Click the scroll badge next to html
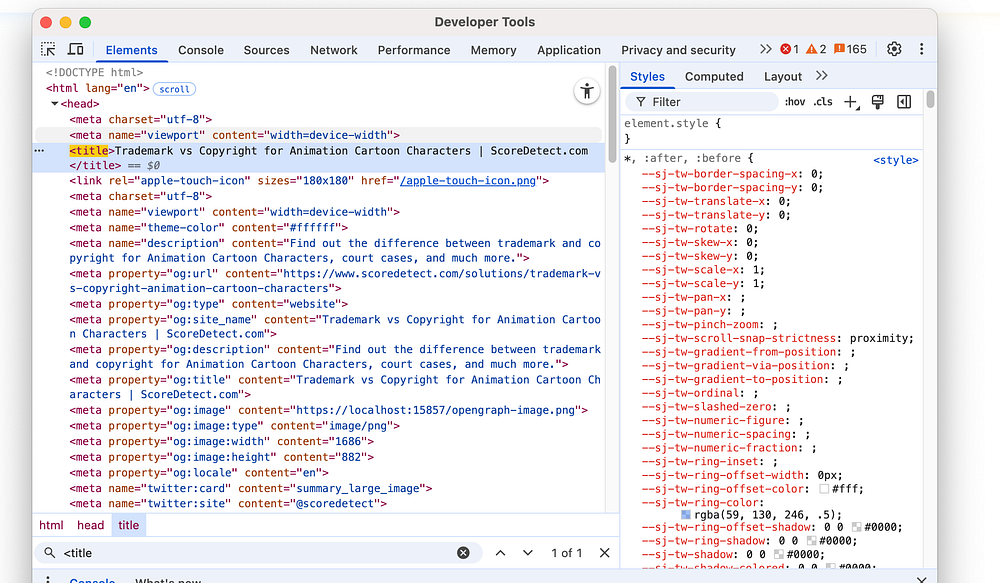Image resolution: width=1000 pixels, height=583 pixels. tap(174, 89)
